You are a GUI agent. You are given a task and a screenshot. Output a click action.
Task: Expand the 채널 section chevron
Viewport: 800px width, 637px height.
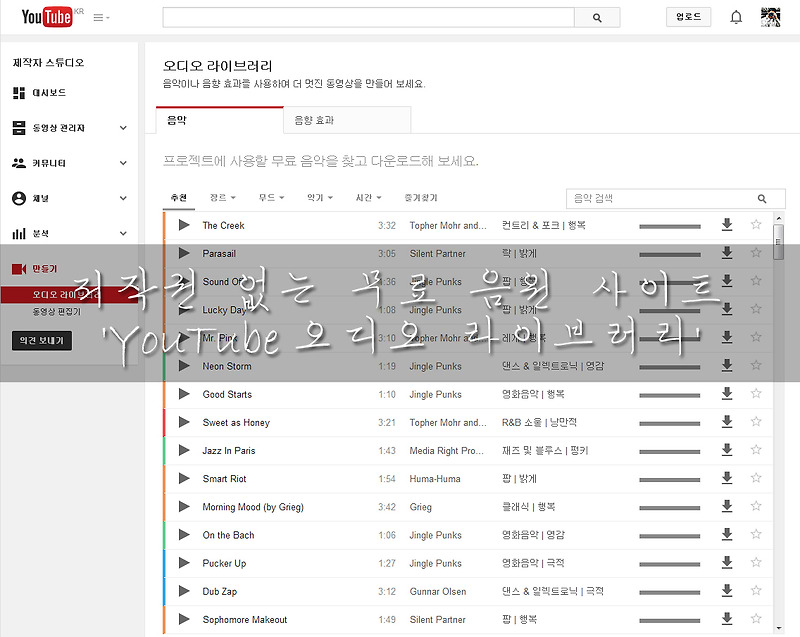pos(123,198)
